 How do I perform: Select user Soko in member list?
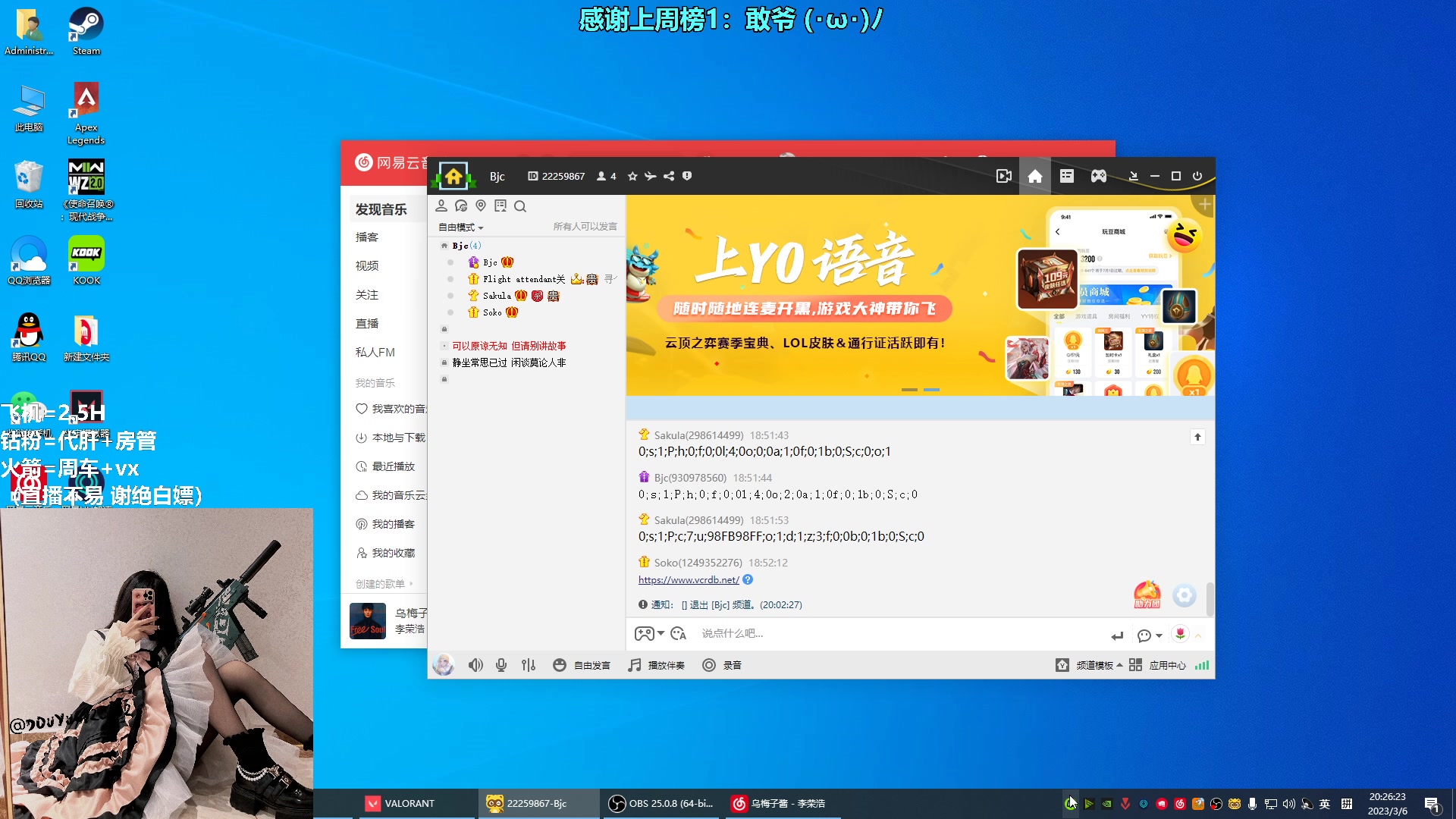[492, 312]
